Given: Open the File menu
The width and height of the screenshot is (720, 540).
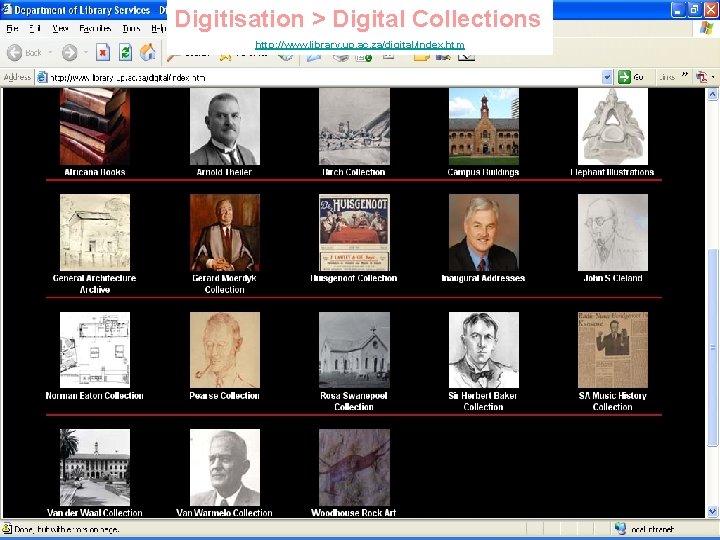Looking at the screenshot, I should click(x=12, y=28).
